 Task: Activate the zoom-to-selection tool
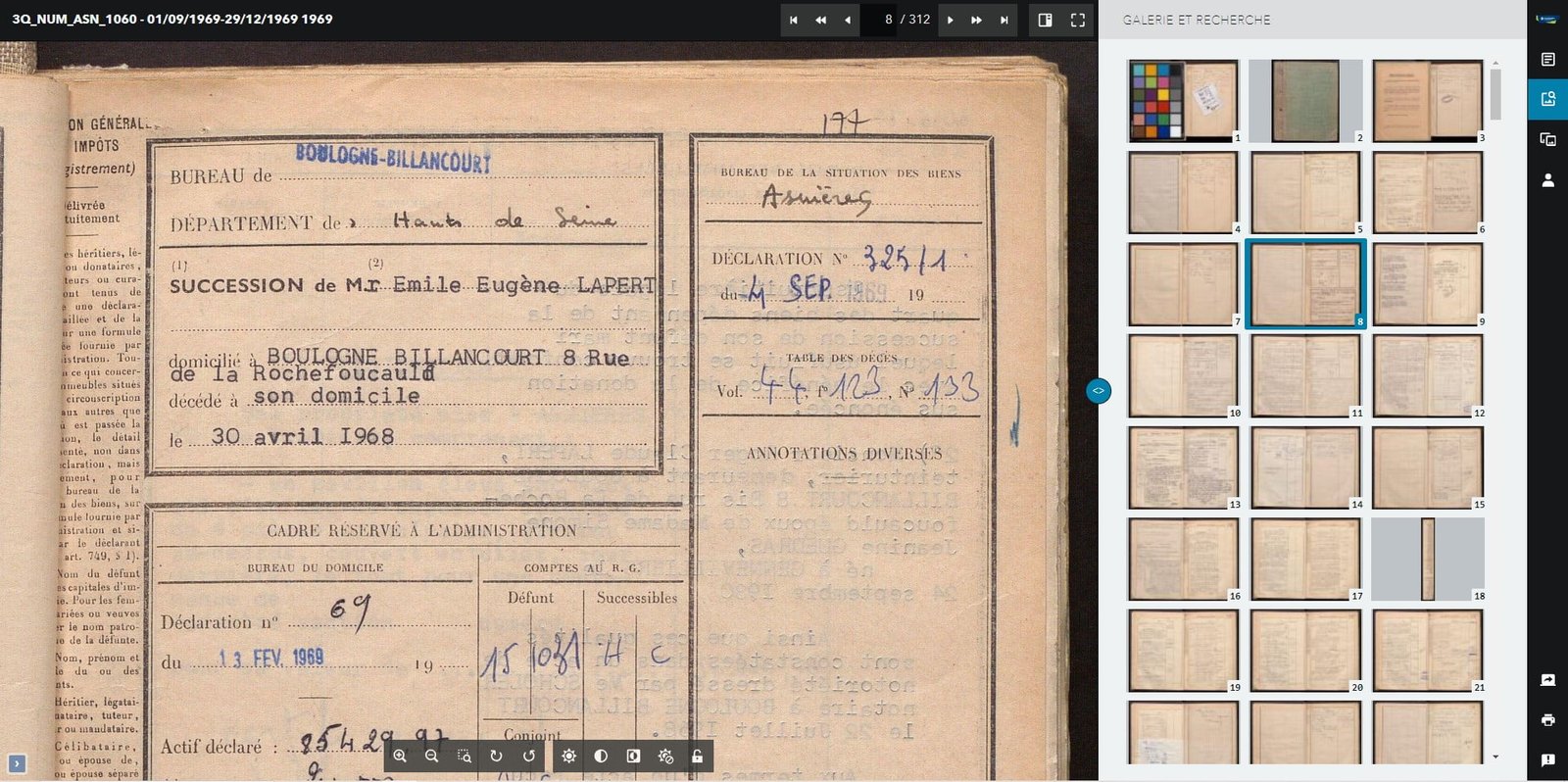point(465,756)
